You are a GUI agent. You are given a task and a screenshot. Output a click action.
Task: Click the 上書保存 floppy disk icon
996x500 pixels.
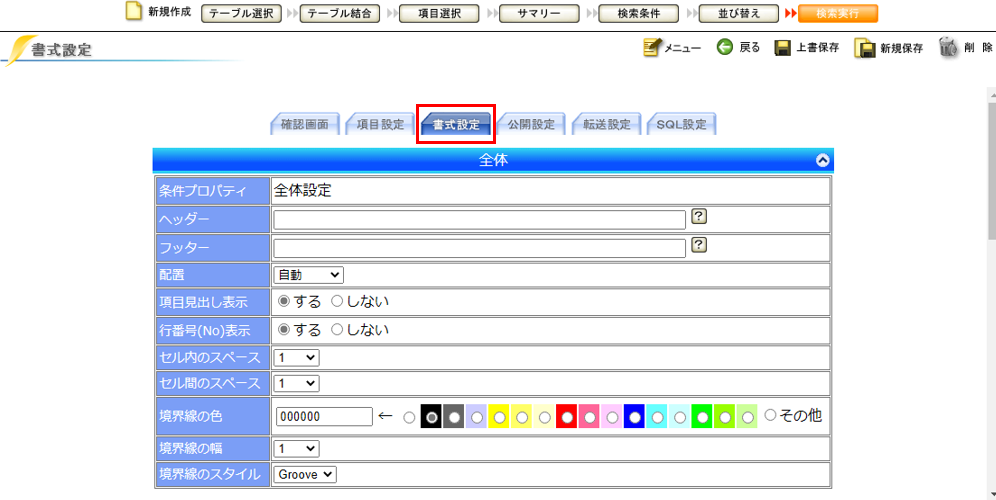pyautogui.click(x=783, y=48)
